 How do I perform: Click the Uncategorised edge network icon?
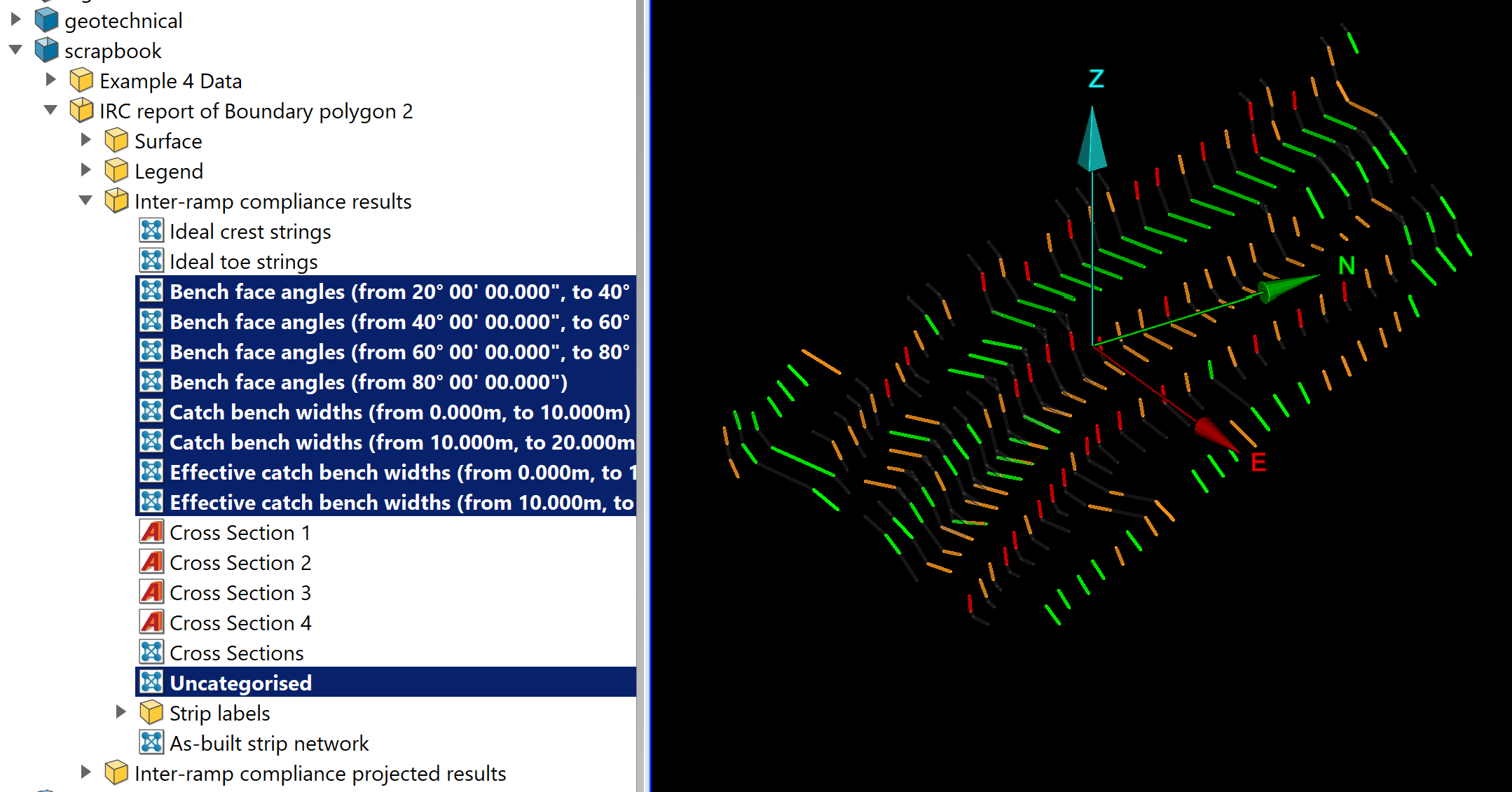[151, 683]
